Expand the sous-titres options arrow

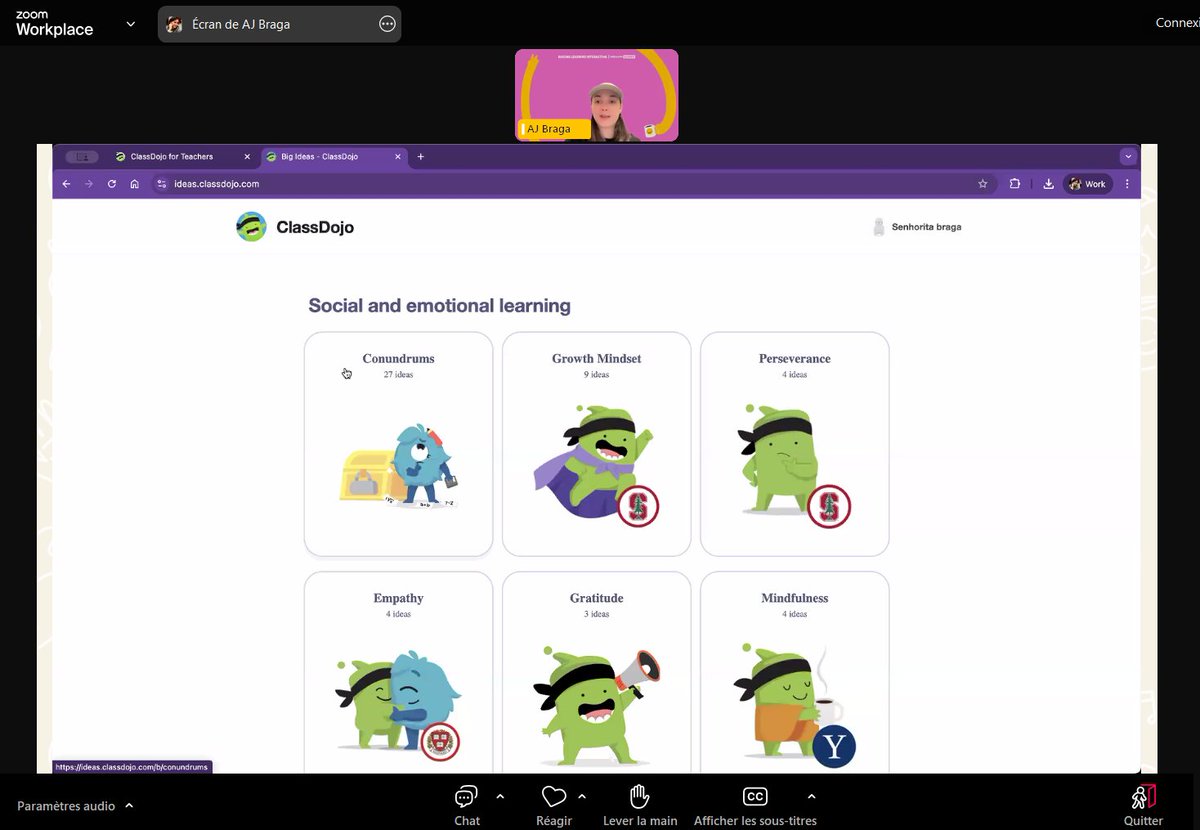[x=811, y=797]
